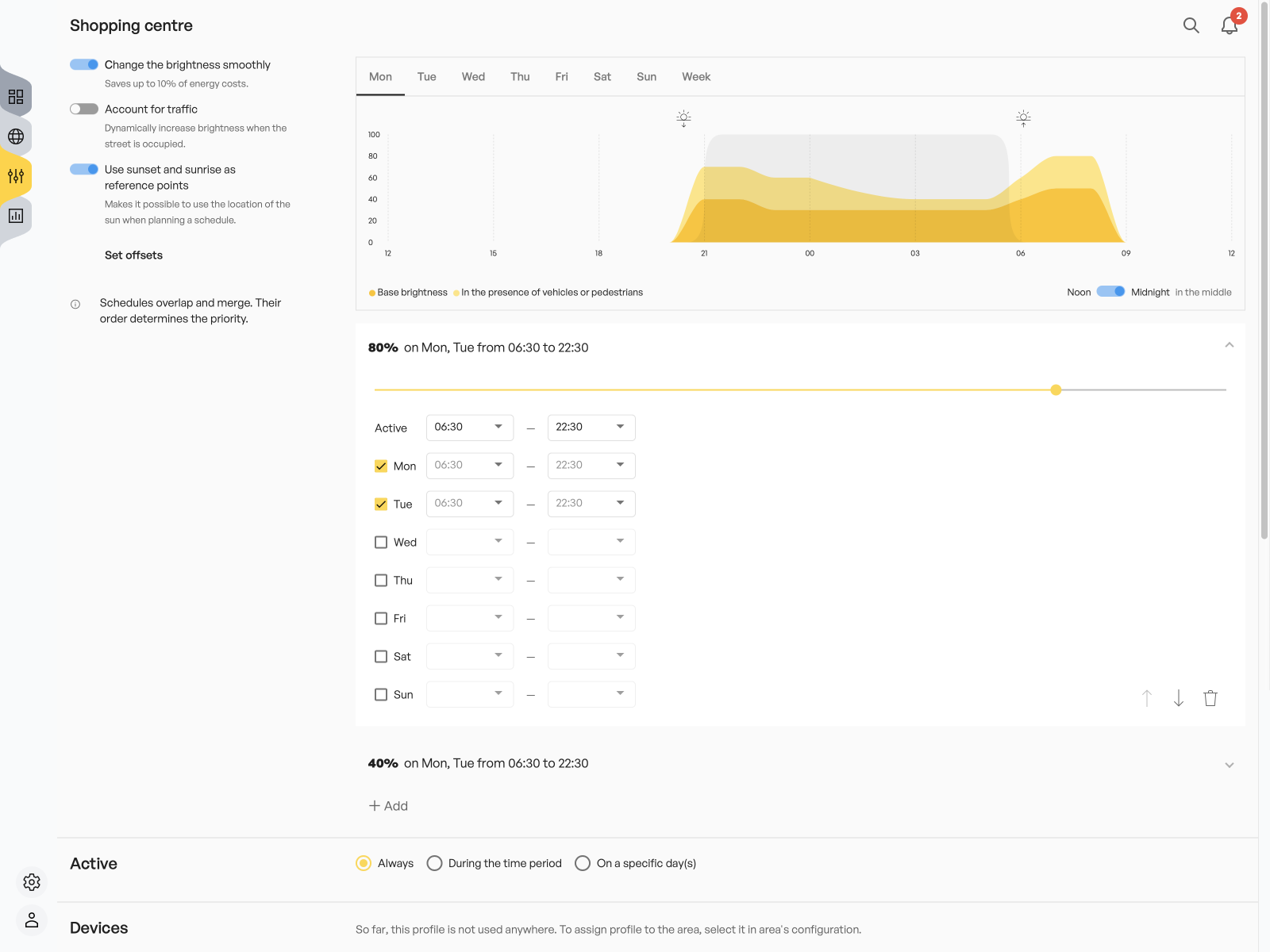
Task: Open the user profile icon
Action: pos(32,920)
